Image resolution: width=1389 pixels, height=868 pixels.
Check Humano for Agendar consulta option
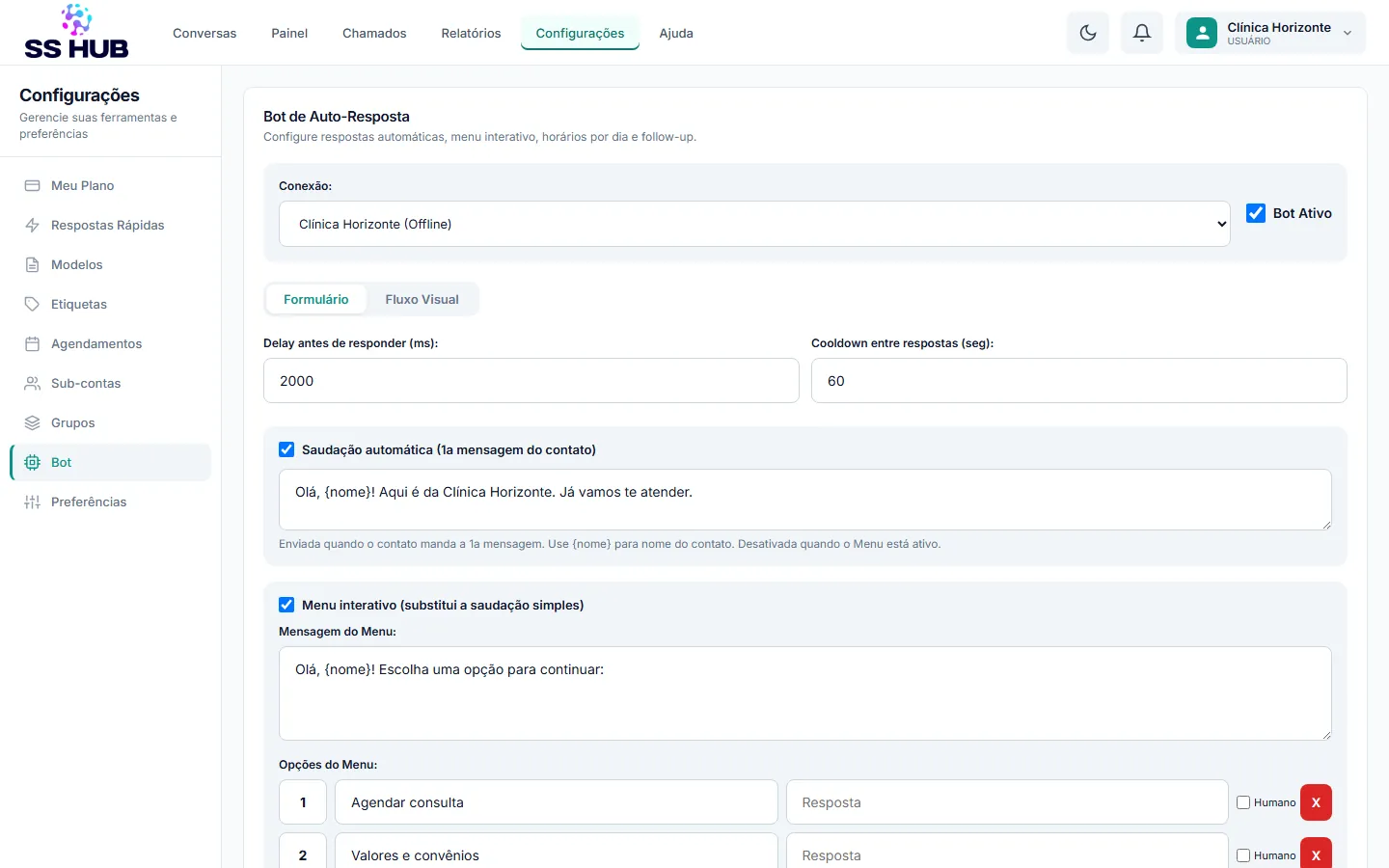coord(1243,802)
